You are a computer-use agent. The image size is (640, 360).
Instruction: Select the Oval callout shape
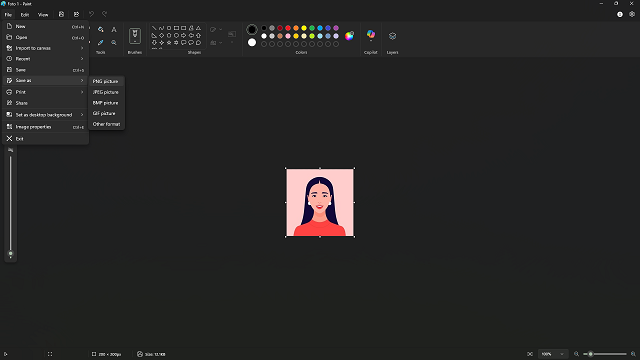click(x=191, y=42)
